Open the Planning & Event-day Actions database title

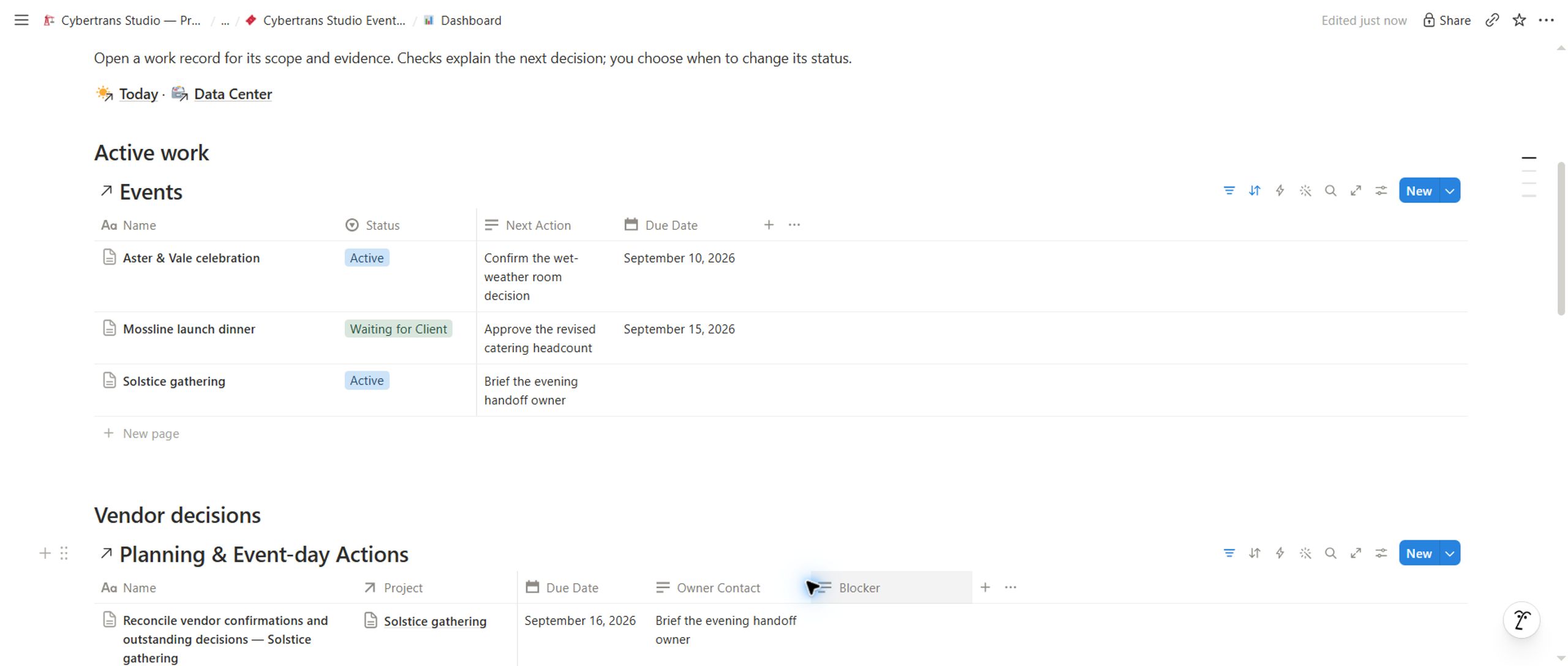tap(264, 554)
